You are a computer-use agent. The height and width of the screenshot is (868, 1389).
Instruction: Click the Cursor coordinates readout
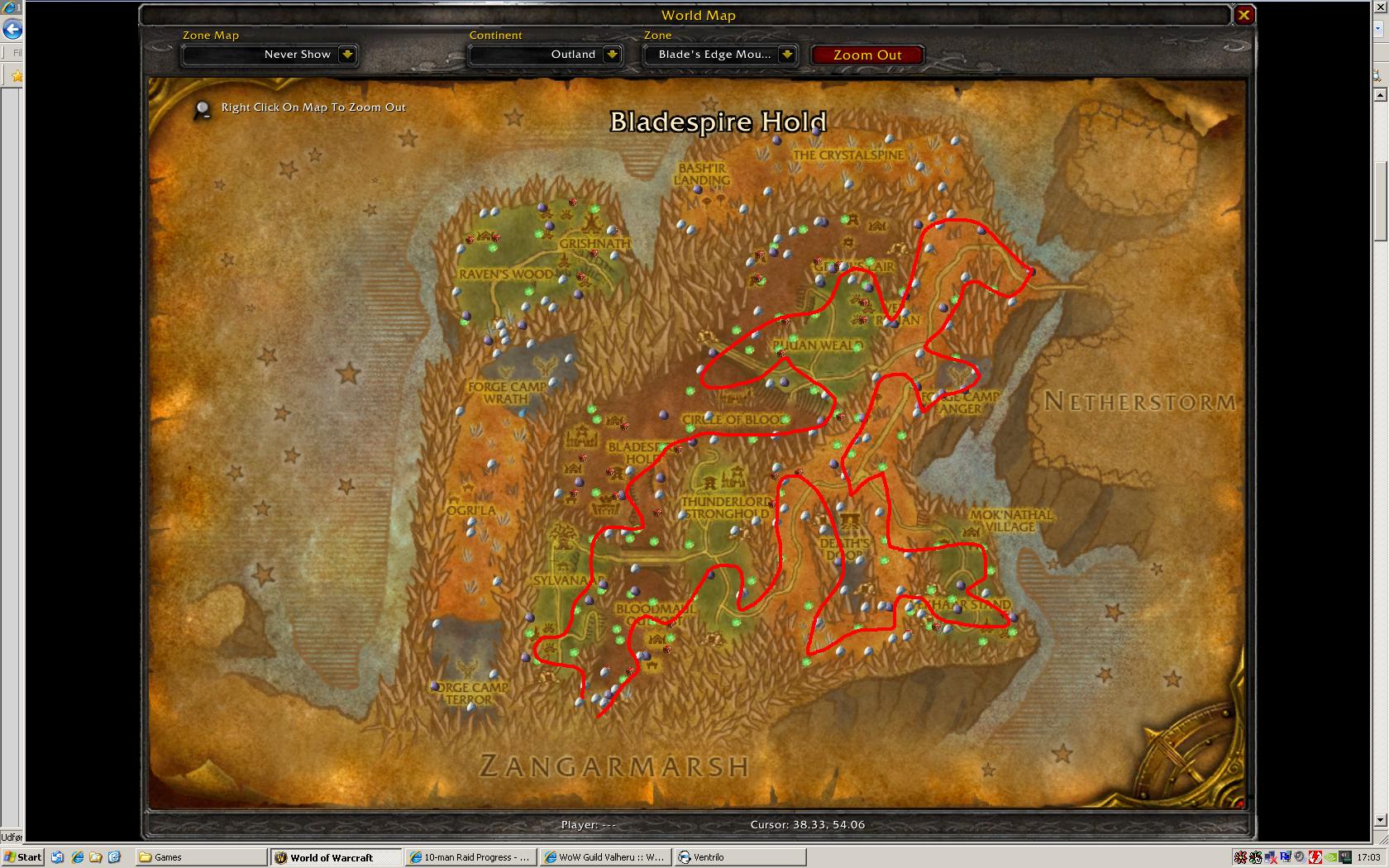point(807,824)
